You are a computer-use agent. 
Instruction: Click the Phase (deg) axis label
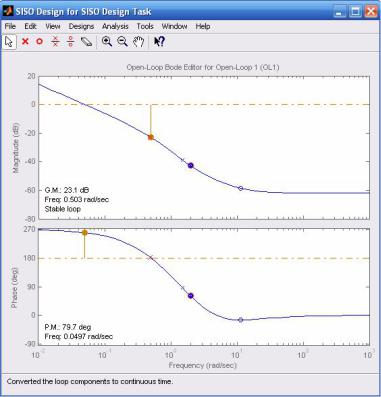coord(15,287)
